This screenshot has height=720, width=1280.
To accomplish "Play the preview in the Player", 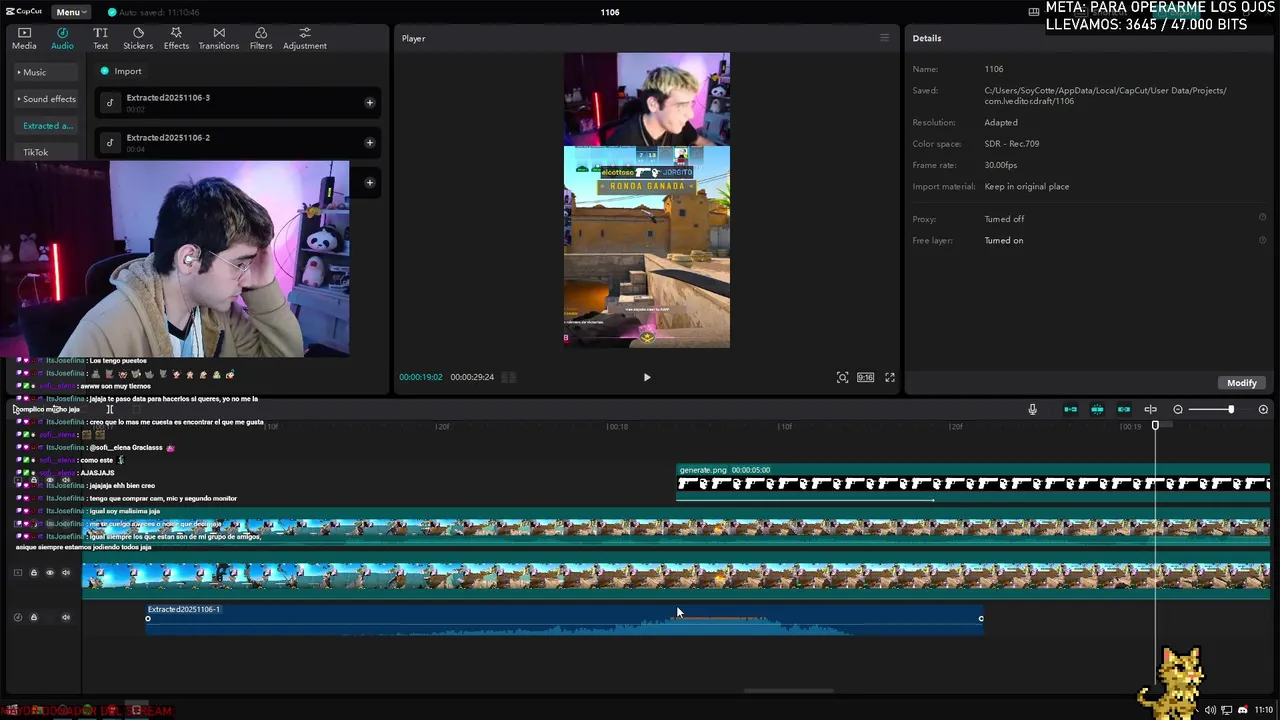I will point(647,377).
